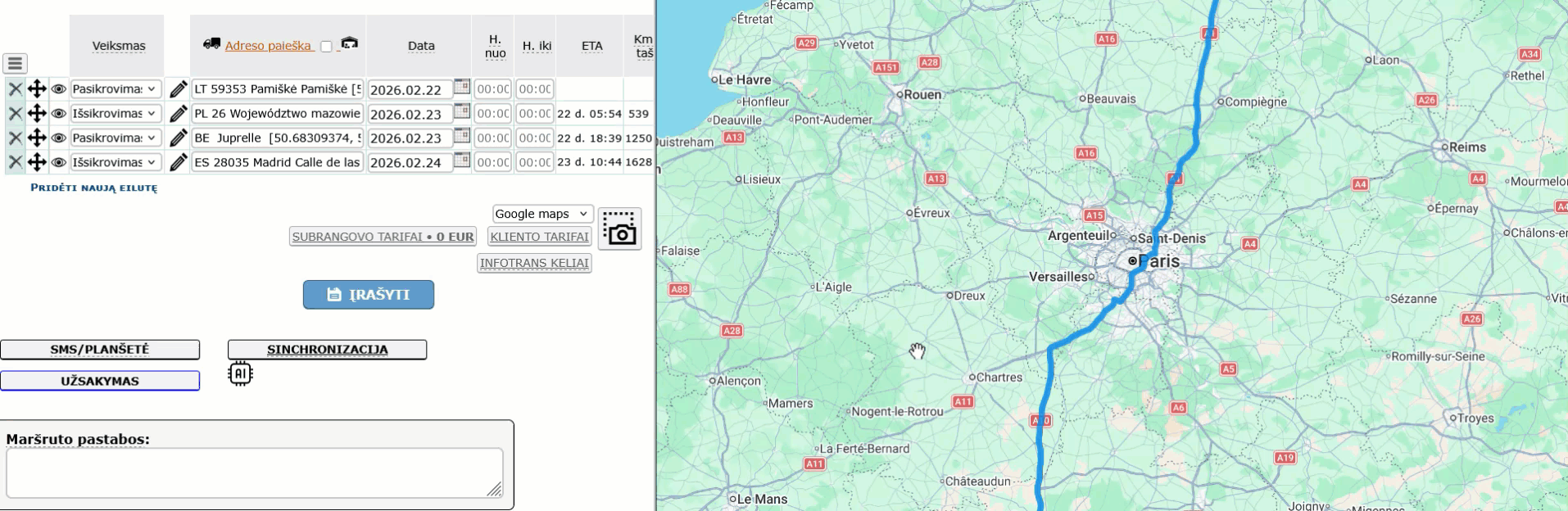1568x511 pixels.
Task: Remove the BE Juprelle row
Action: pyautogui.click(x=15, y=138)
